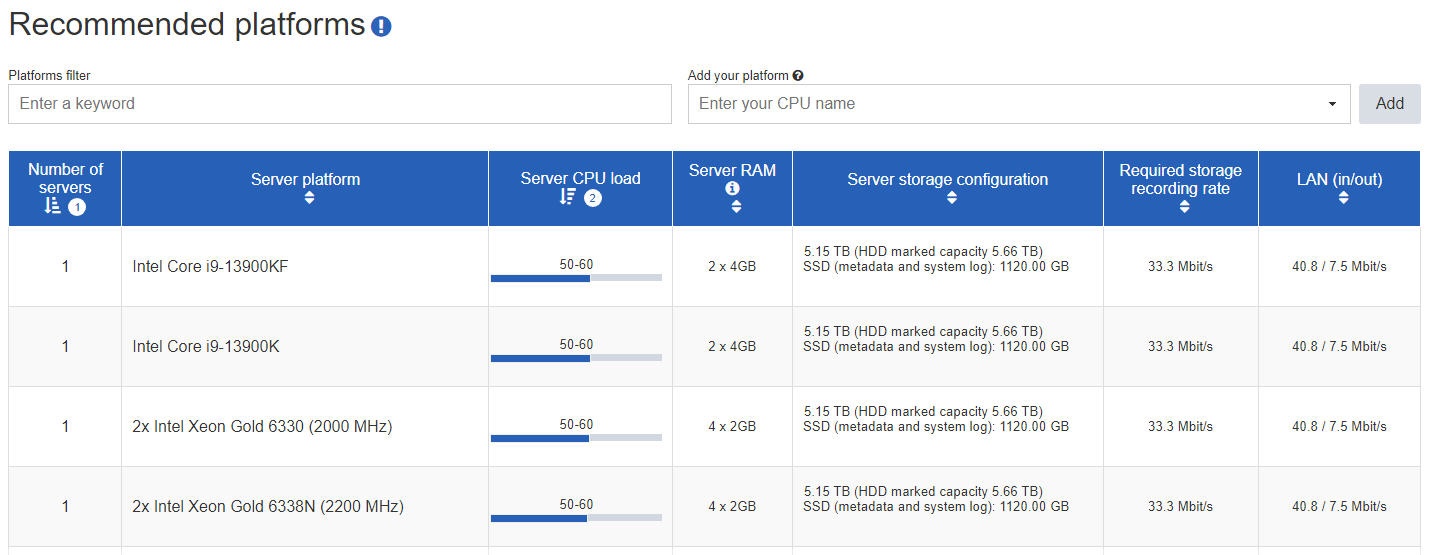Click sort arrows under Server platform header

309,198
